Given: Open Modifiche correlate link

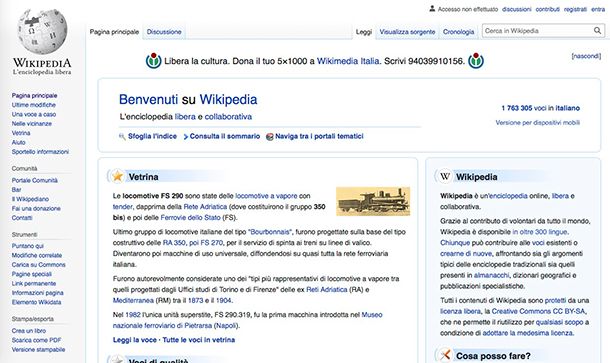Looking at the screenshot, I should click(x=37, y=255).
